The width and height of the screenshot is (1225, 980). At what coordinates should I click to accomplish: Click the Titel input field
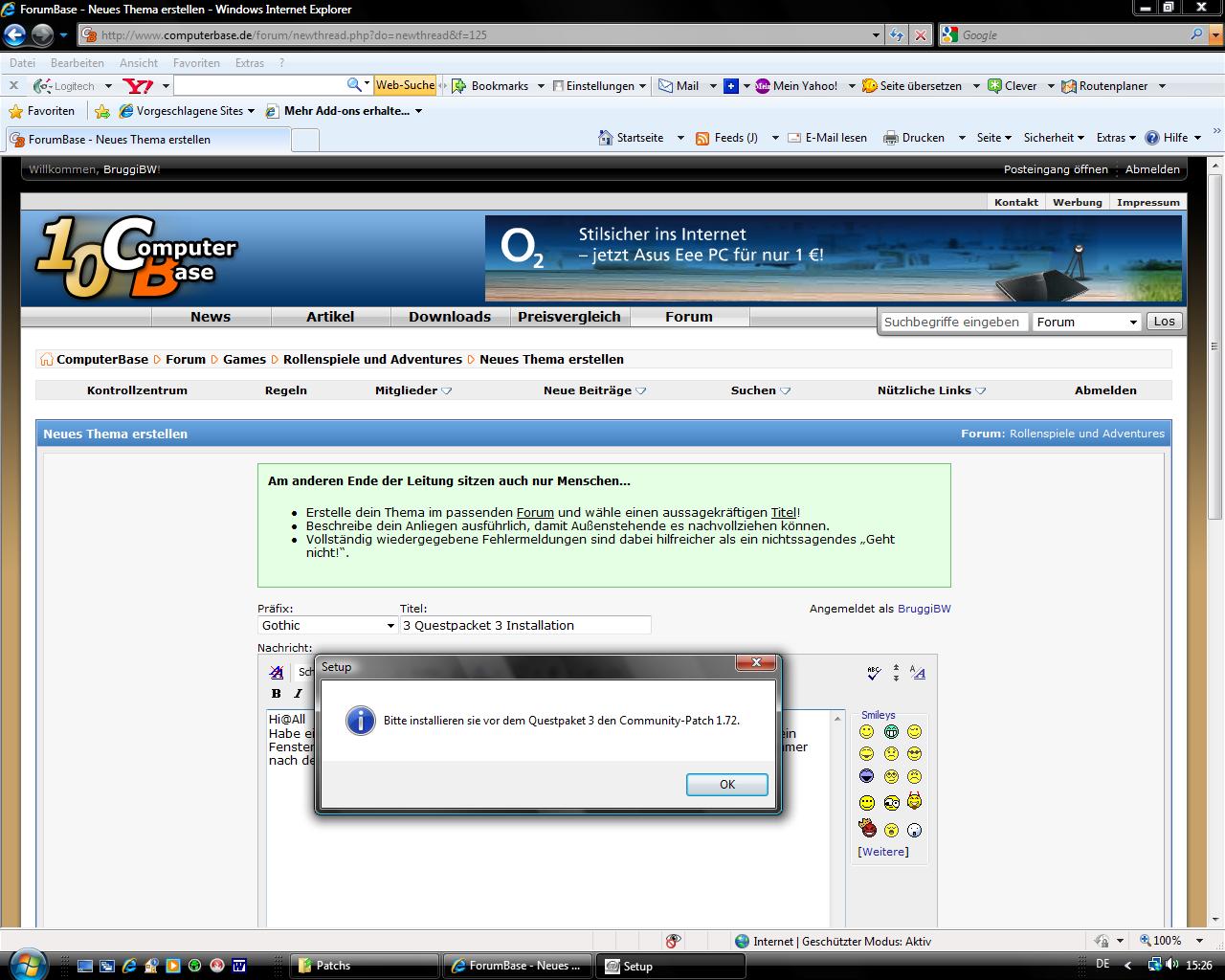525,625
